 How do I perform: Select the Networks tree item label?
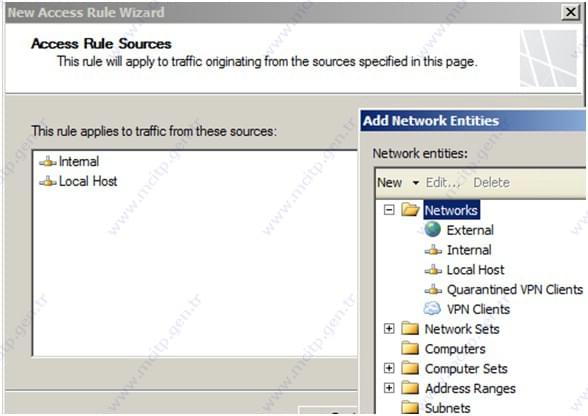(x=451, y=210)
